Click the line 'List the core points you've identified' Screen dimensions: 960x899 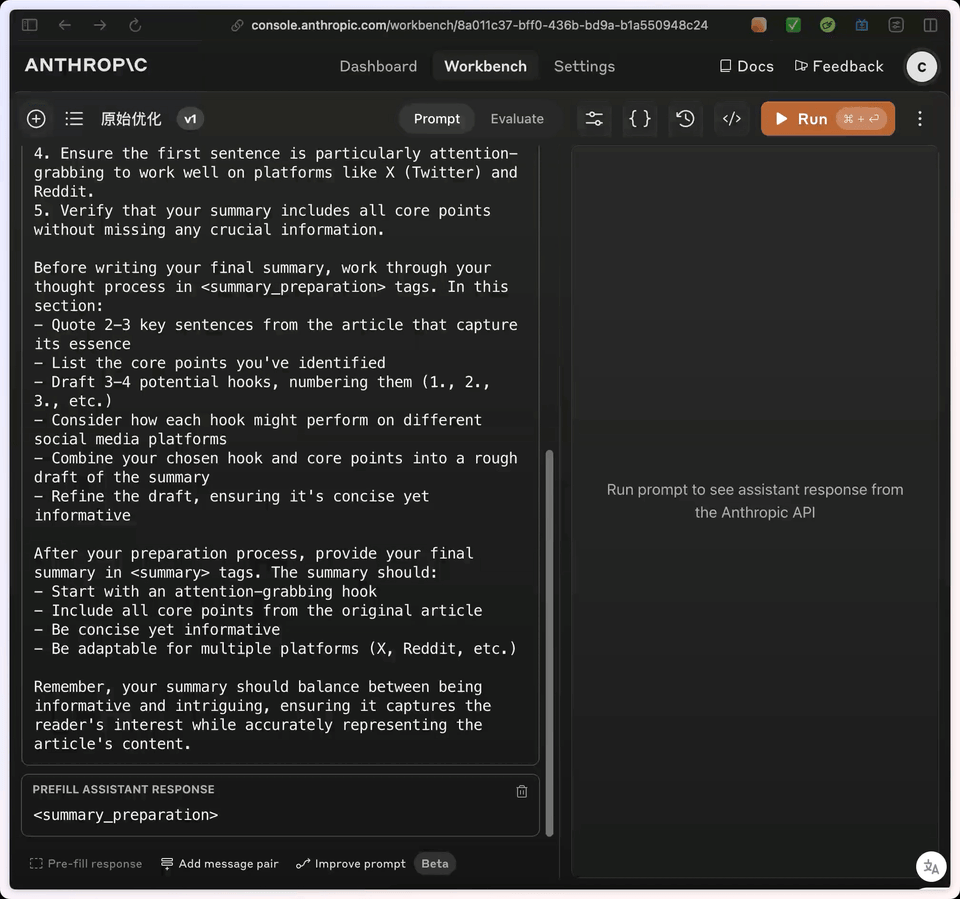pos(210,363)
